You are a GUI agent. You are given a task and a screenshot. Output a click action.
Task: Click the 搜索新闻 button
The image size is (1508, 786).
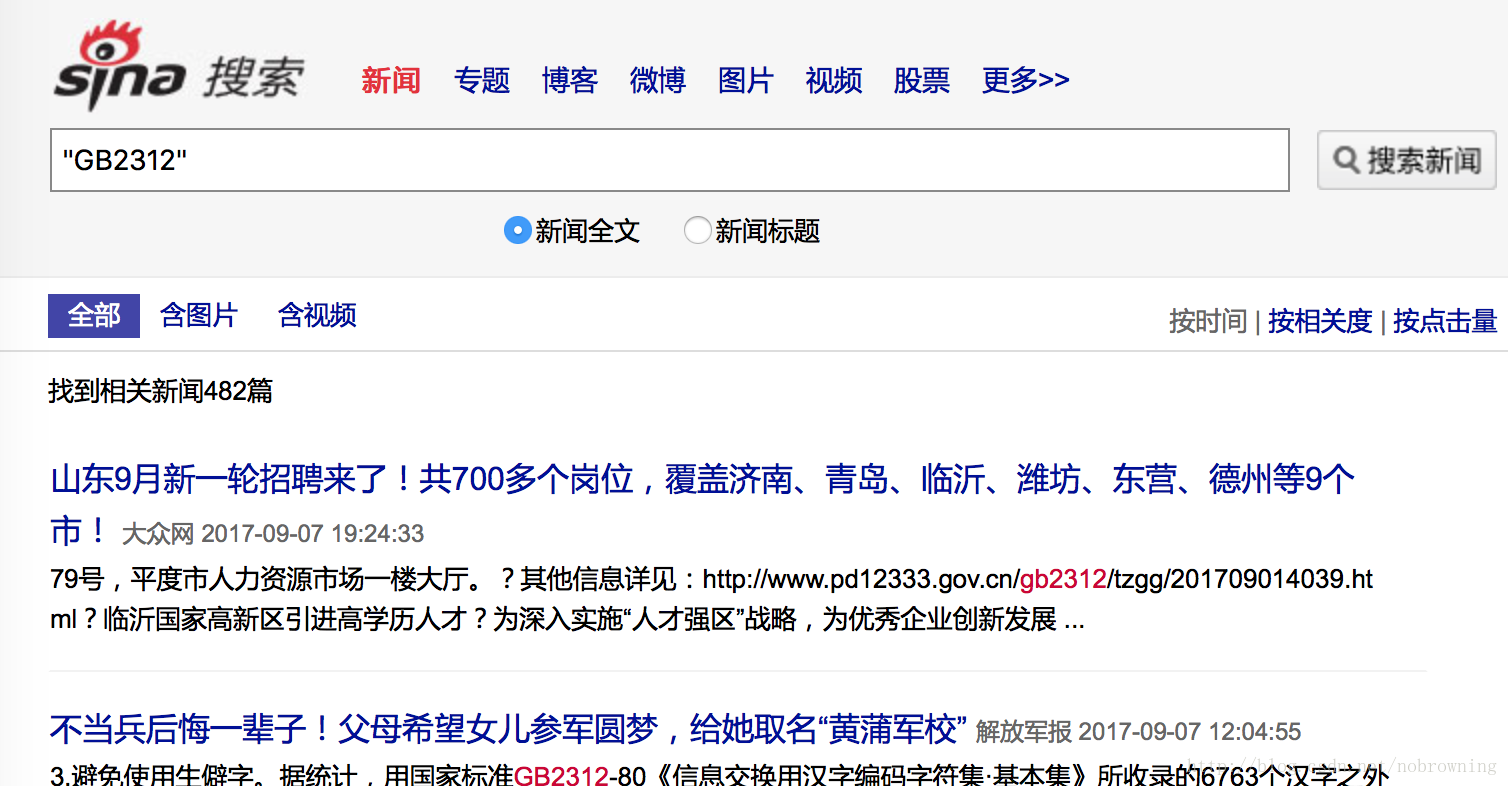point(1407,160)
